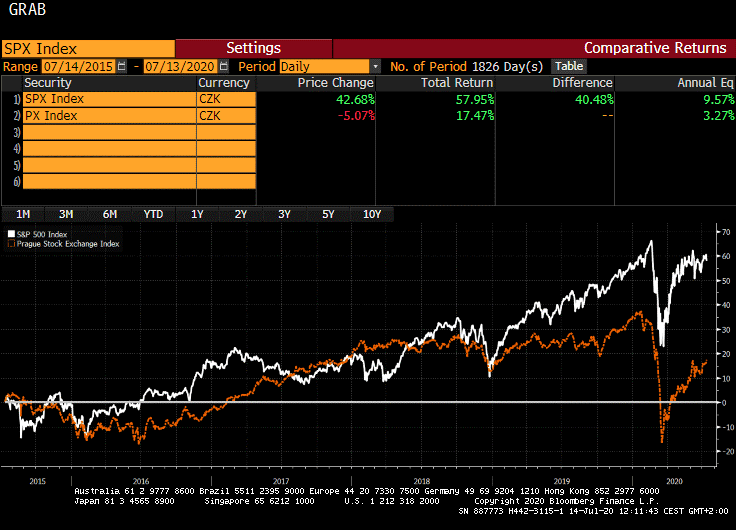Click the 17.47% total return value
Image resolution: width=736 pixels, height=530 pixels.
[x=475, y=115]
